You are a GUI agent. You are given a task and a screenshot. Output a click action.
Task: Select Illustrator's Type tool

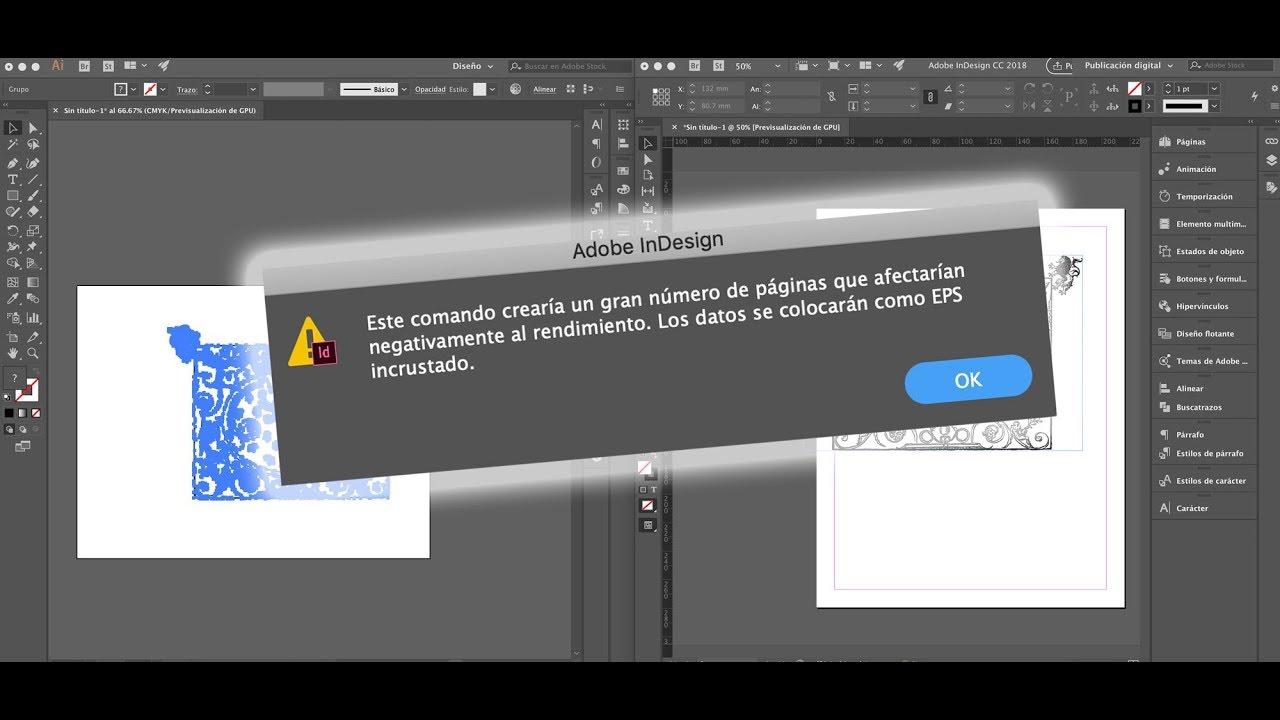click(x=12, y=179)
